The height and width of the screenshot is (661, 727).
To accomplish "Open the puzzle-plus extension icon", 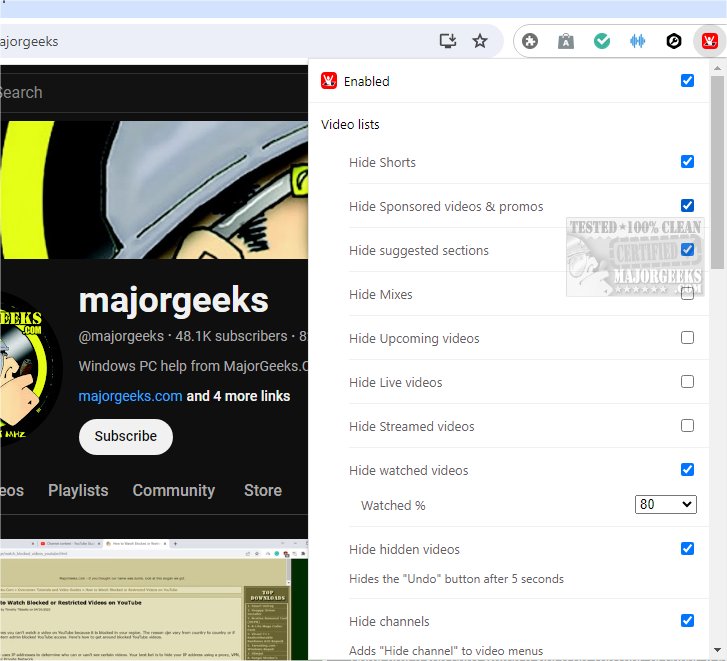I will [529, 41].
